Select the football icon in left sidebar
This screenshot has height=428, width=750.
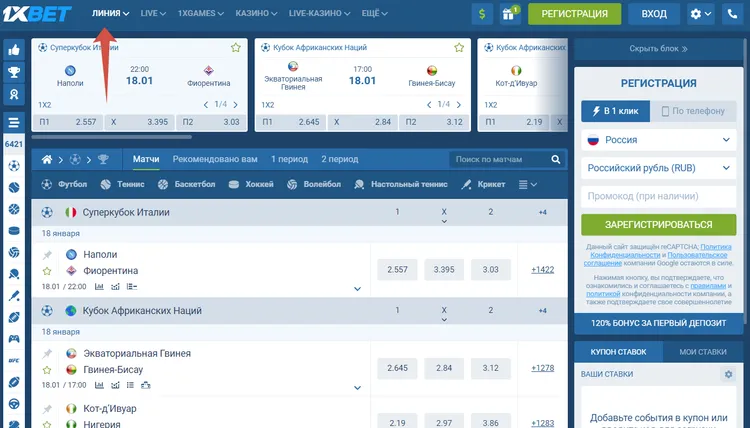click(14, 166)
